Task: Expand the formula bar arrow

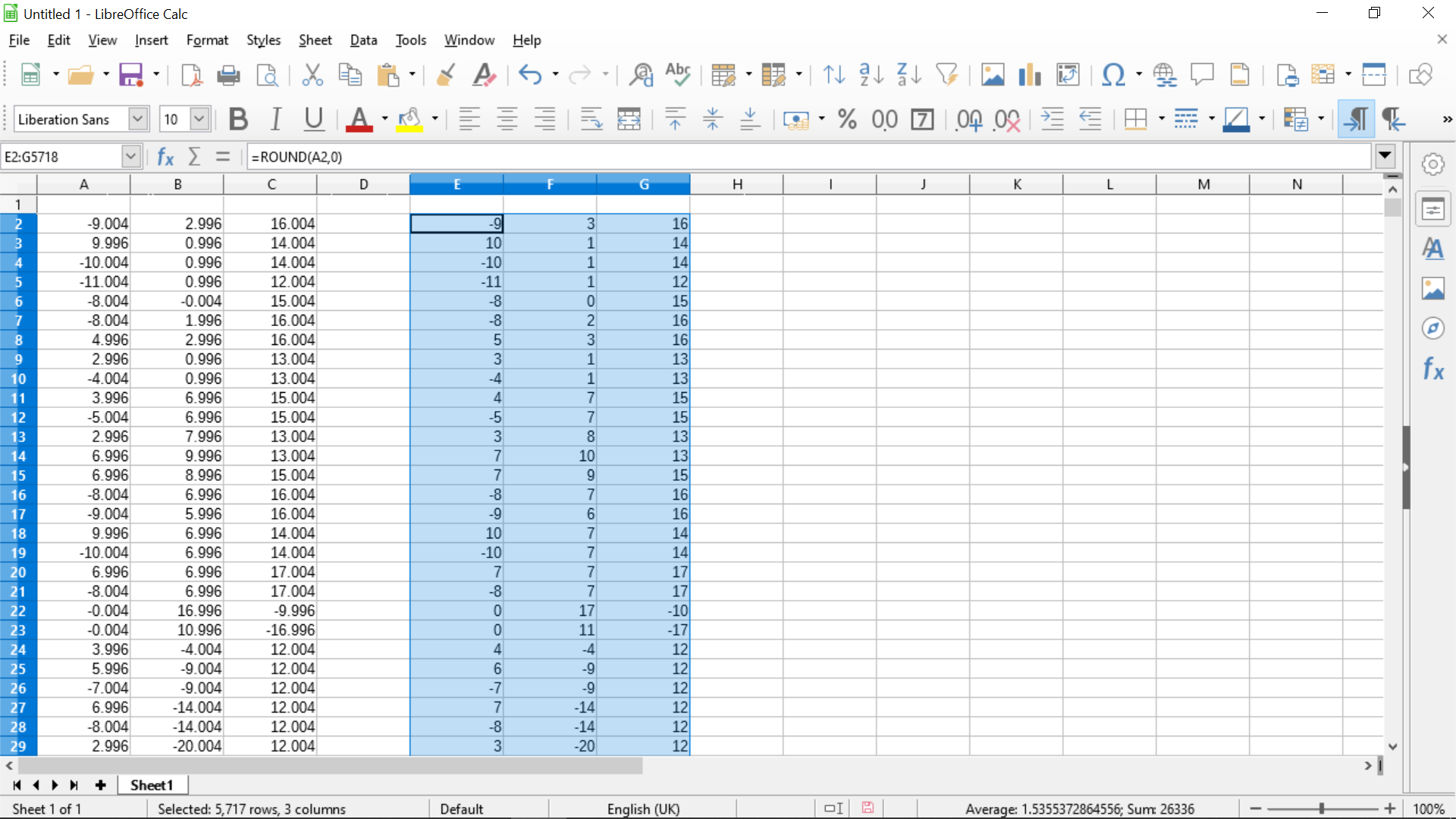Action: 1385,156
